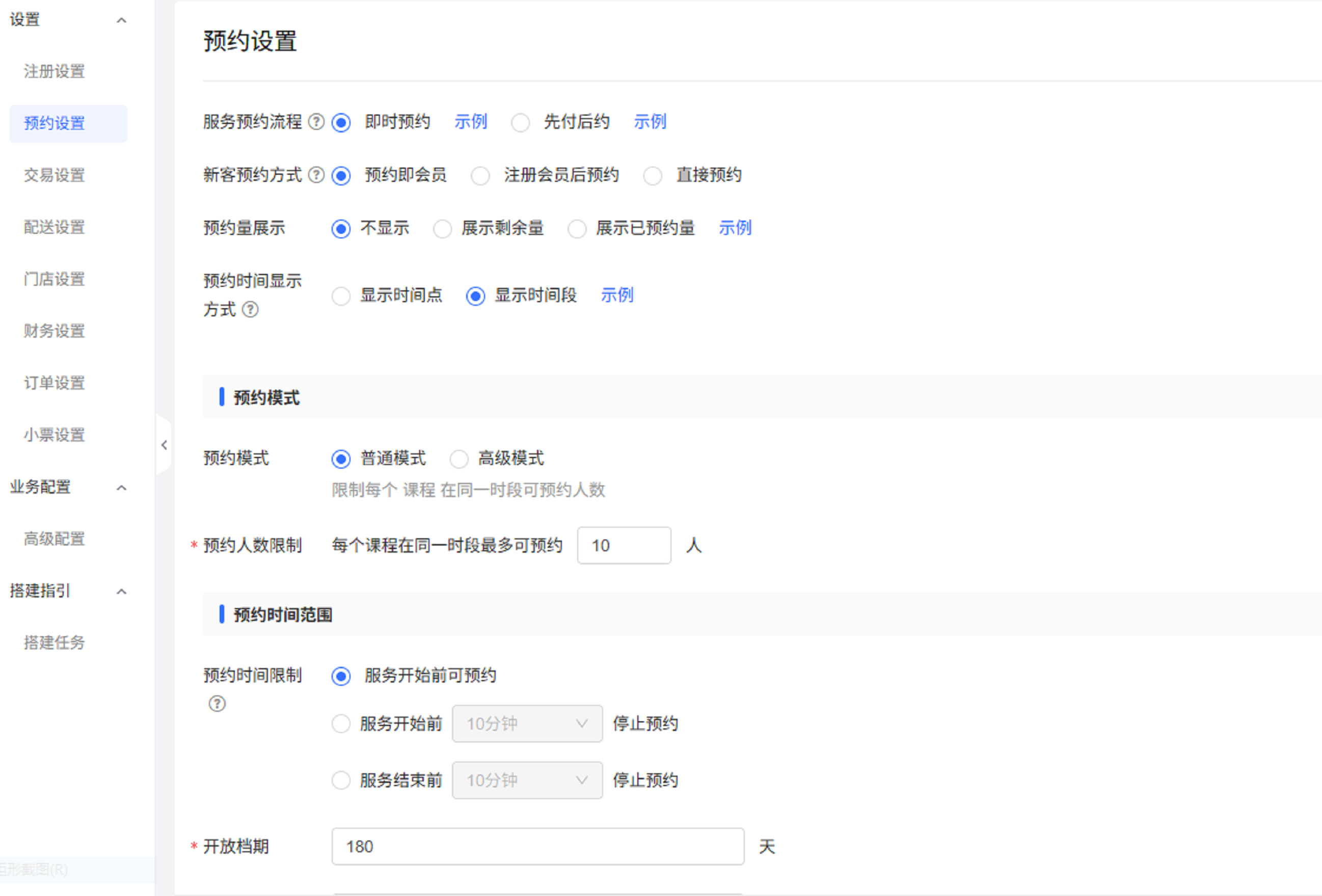
Task: Choose 高级模式 booking mode
Action: pyautogui.click(x=459, y=459)
